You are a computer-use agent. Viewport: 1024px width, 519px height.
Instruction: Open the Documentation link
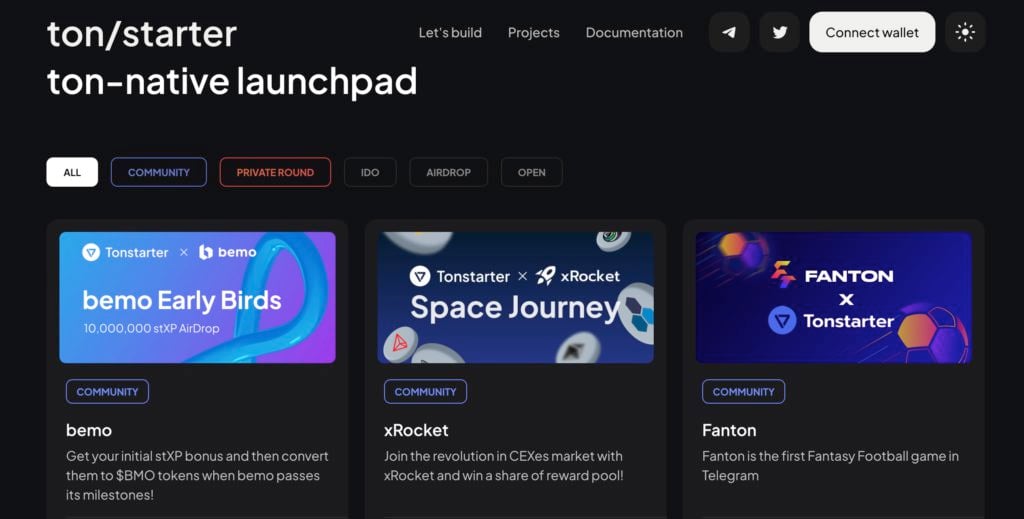tap(634, 33)
